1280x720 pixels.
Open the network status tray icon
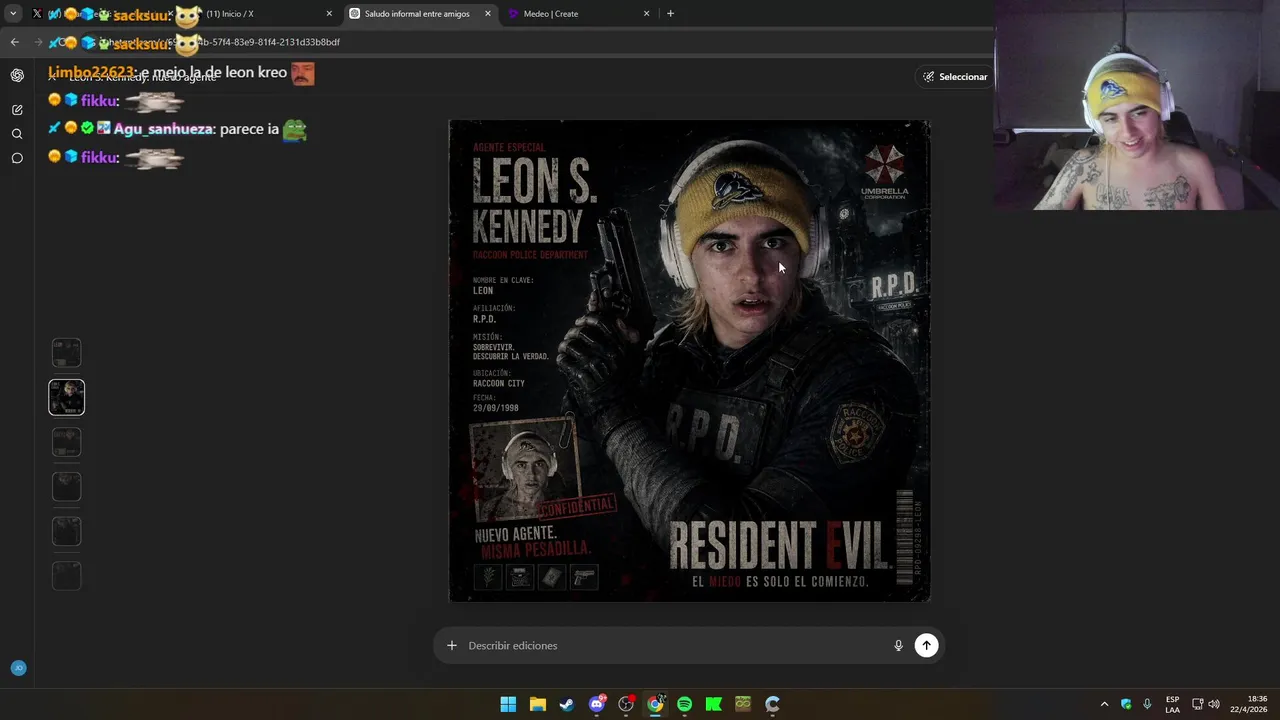[x=1198, y=704]
